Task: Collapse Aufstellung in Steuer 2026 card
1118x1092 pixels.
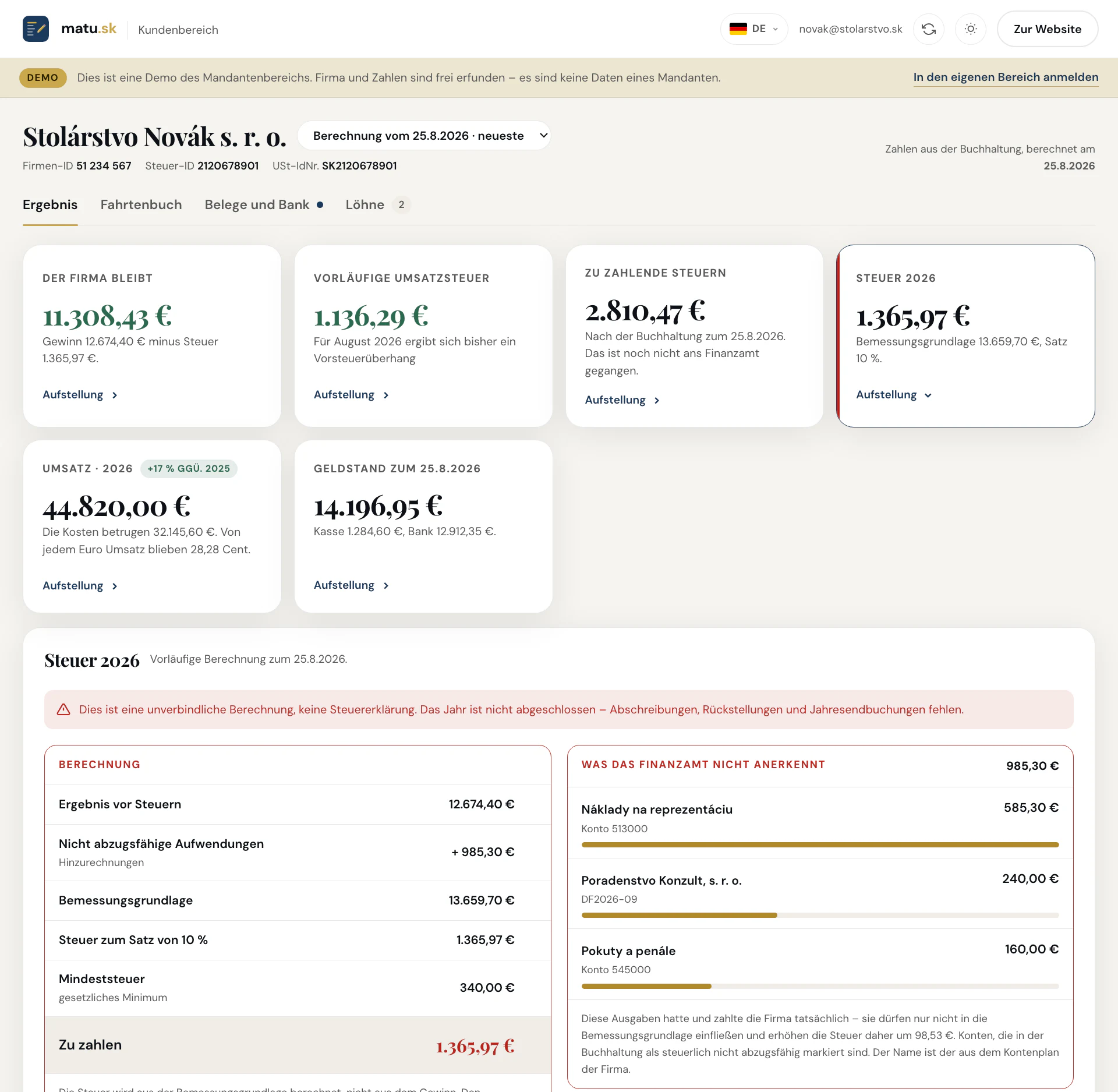Action: click(894, 395)
